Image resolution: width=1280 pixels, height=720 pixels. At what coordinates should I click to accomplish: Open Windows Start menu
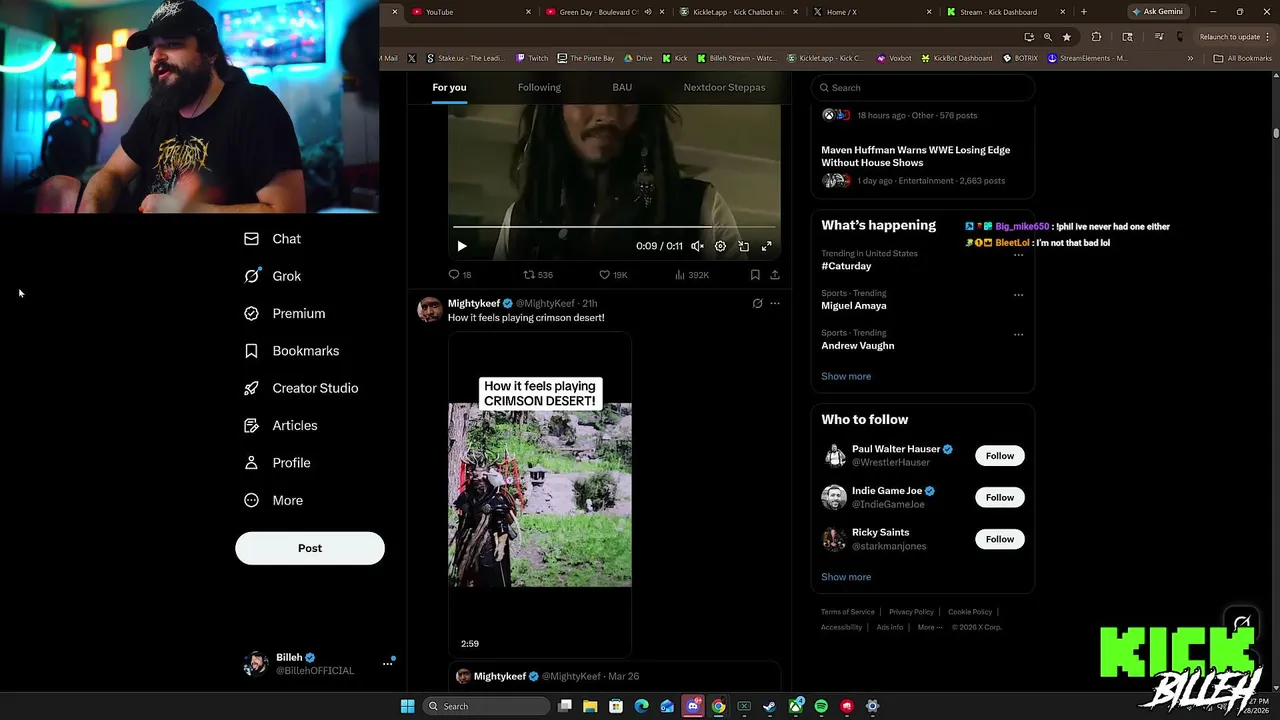[407, 706]
